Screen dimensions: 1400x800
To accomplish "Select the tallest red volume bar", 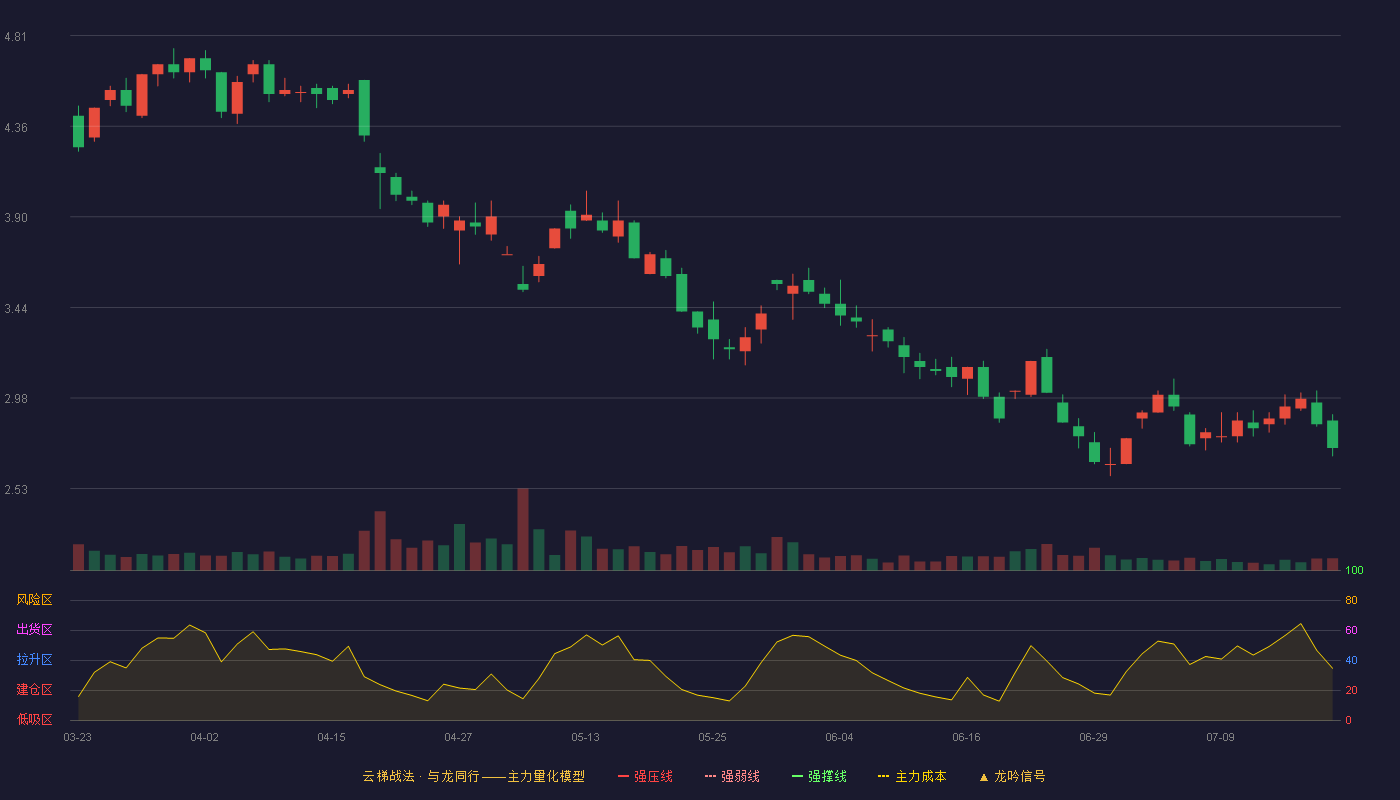I will (523, 529).
